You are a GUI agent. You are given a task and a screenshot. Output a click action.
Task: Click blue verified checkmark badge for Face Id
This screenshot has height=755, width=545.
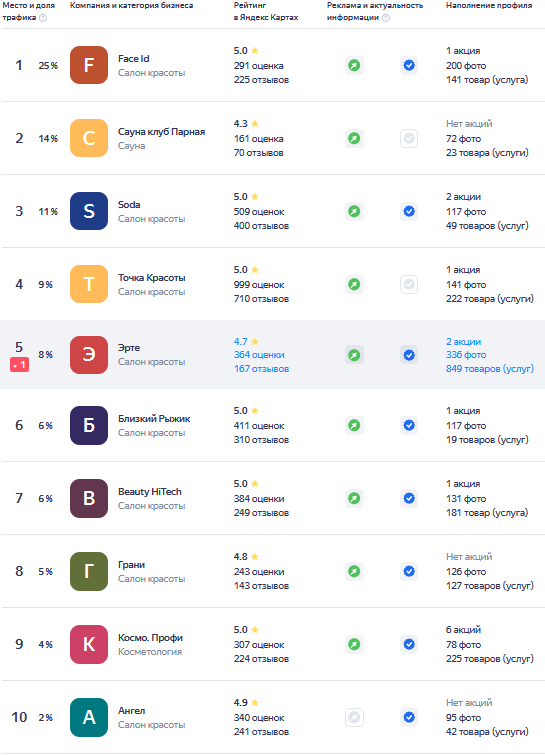(409, 65)
